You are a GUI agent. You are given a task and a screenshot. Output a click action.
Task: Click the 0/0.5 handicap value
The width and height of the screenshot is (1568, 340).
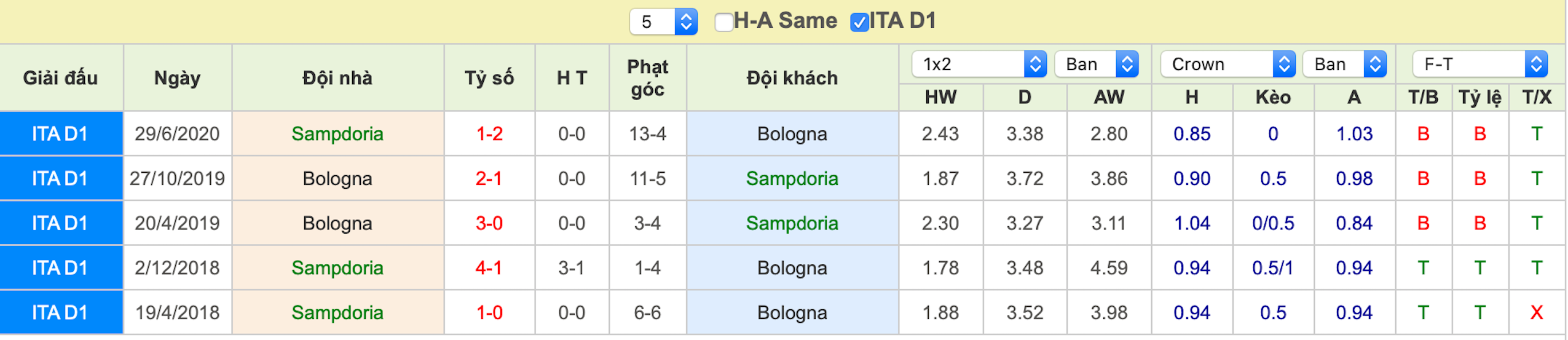[1273, 223]
